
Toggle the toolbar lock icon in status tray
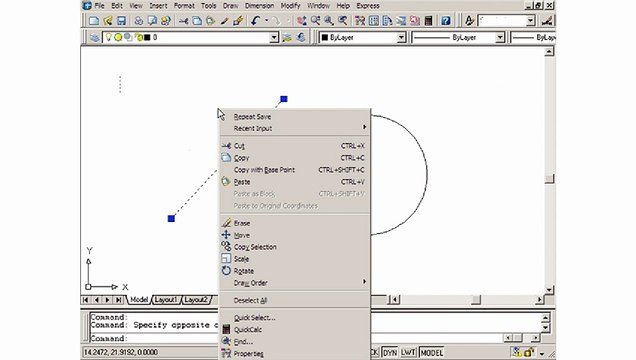[529, 352]
